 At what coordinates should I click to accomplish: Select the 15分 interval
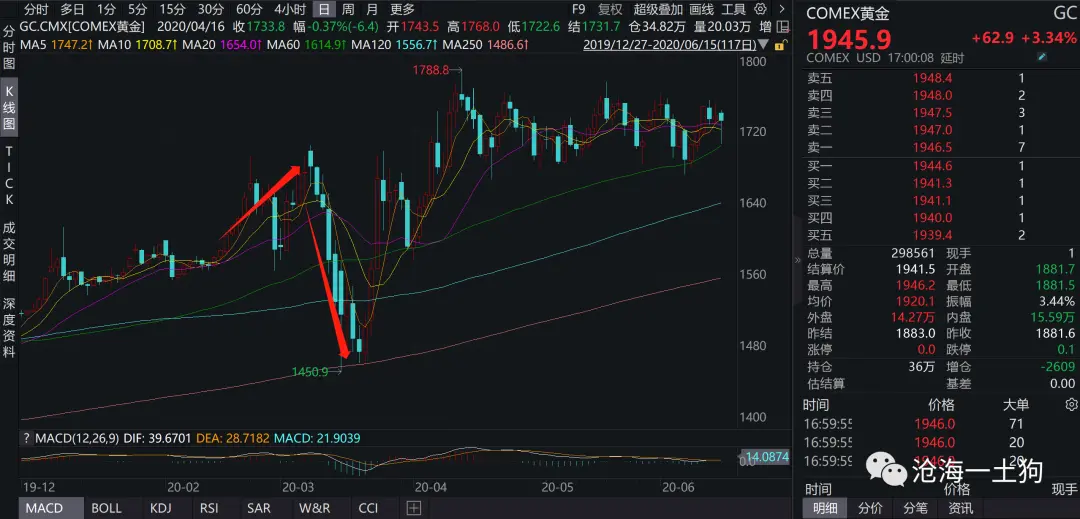[x=172, y=10]
